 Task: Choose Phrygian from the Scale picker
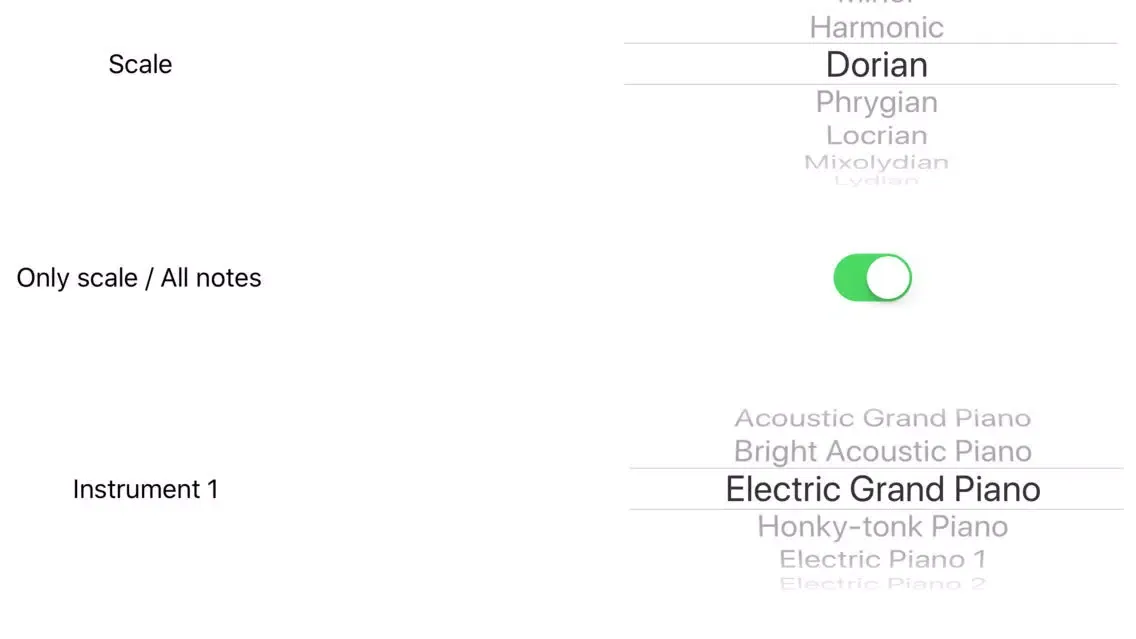coord(877,102)
